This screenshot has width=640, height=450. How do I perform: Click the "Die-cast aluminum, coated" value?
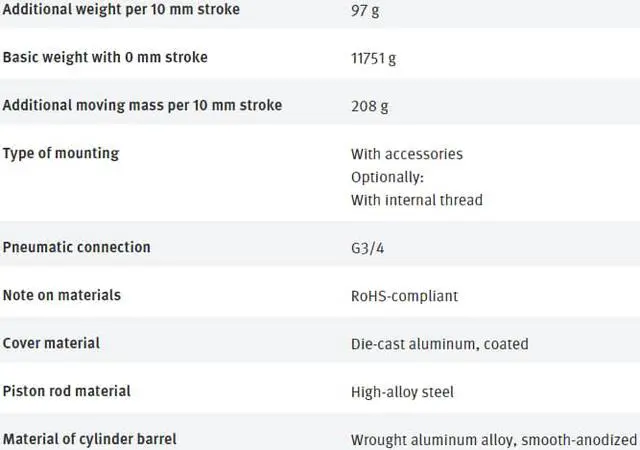pyautogui.click(x=440, y=344)
